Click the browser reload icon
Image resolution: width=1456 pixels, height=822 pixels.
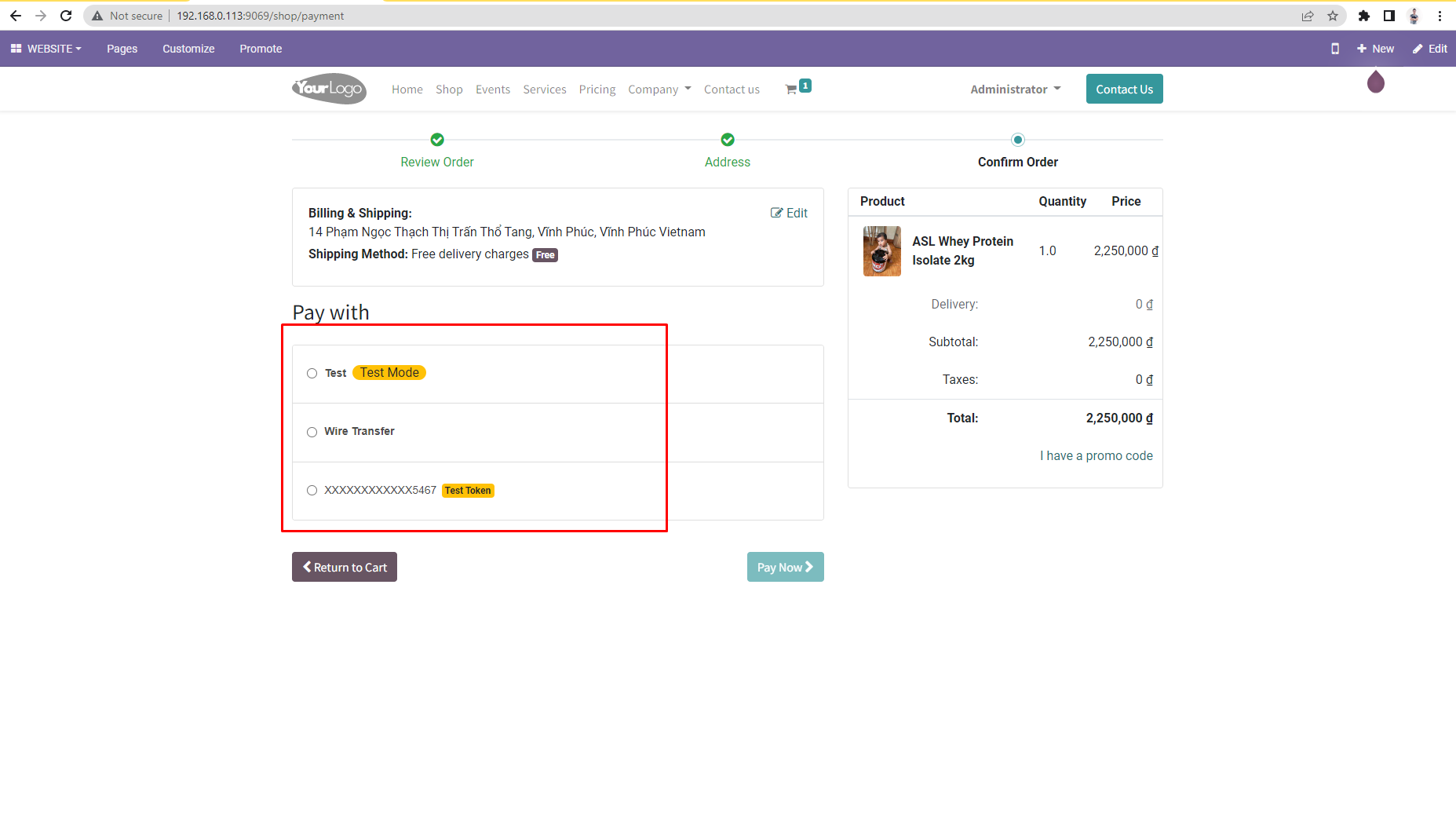pos(66,15)
